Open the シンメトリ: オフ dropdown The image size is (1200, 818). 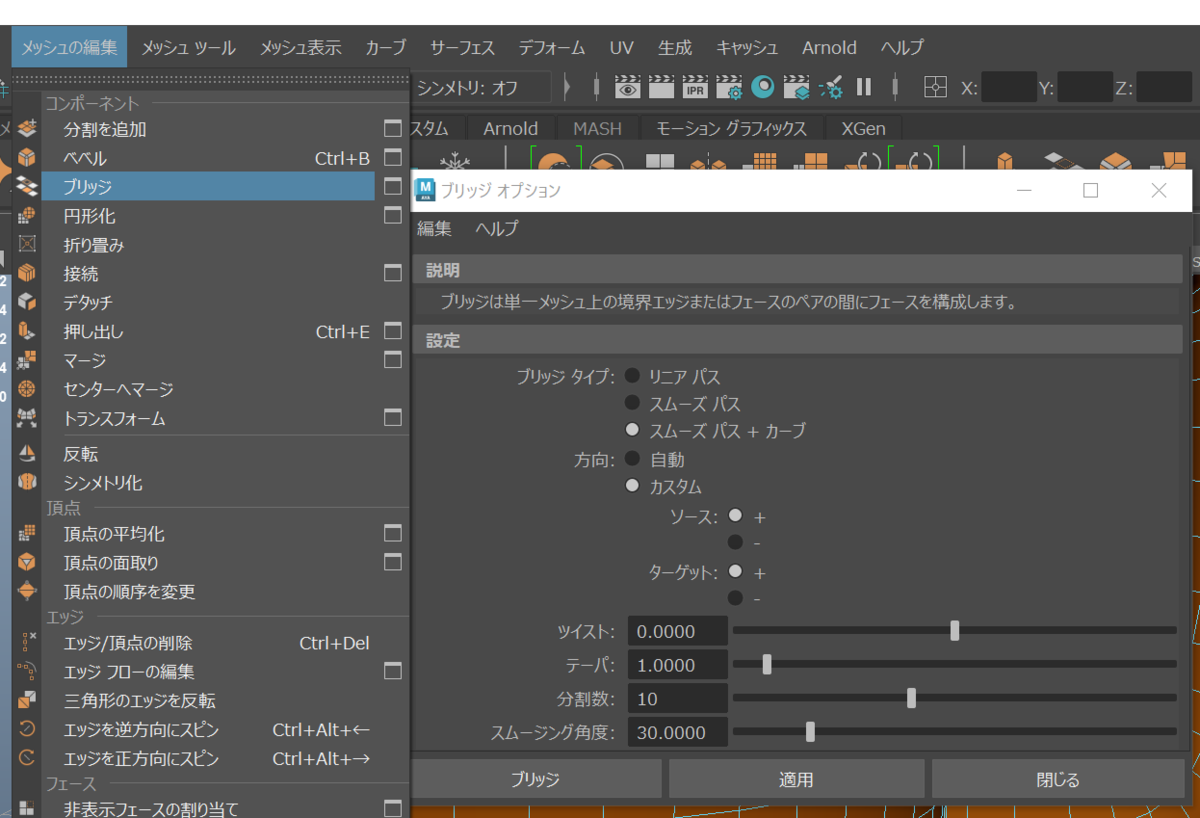[482, 87]
